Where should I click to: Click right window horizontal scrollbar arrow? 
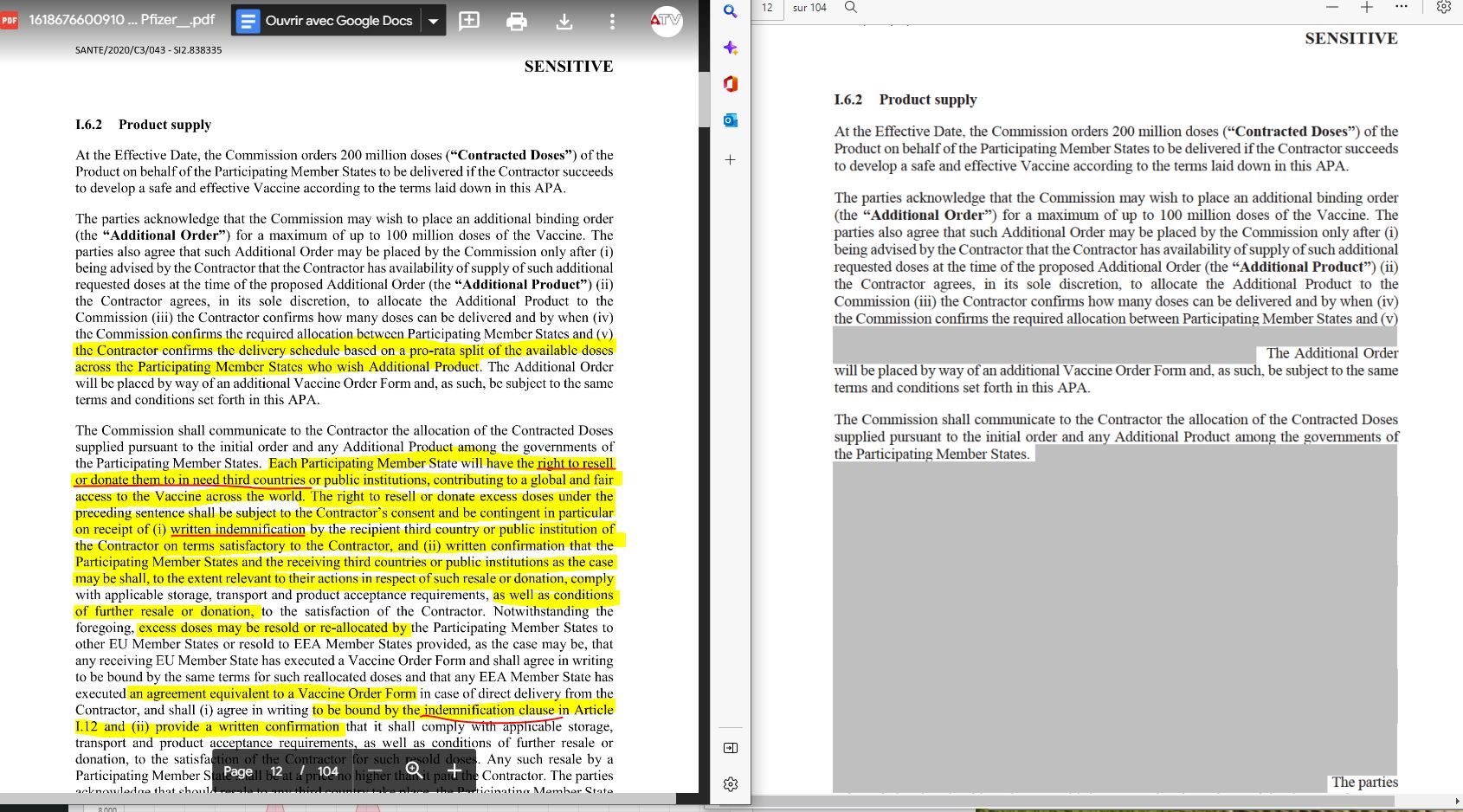pos(1457,801)
